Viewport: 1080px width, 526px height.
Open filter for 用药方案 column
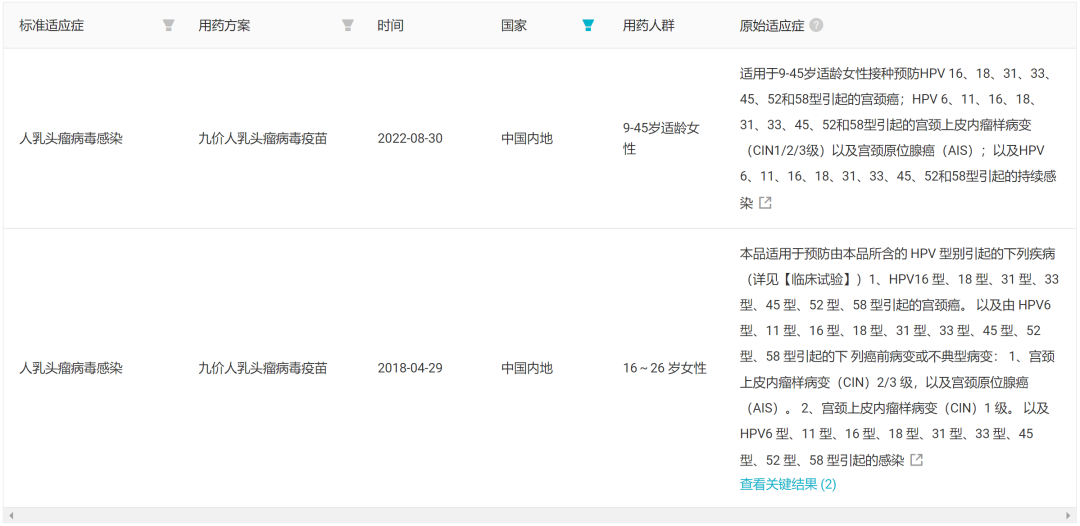tap(348, 25)
